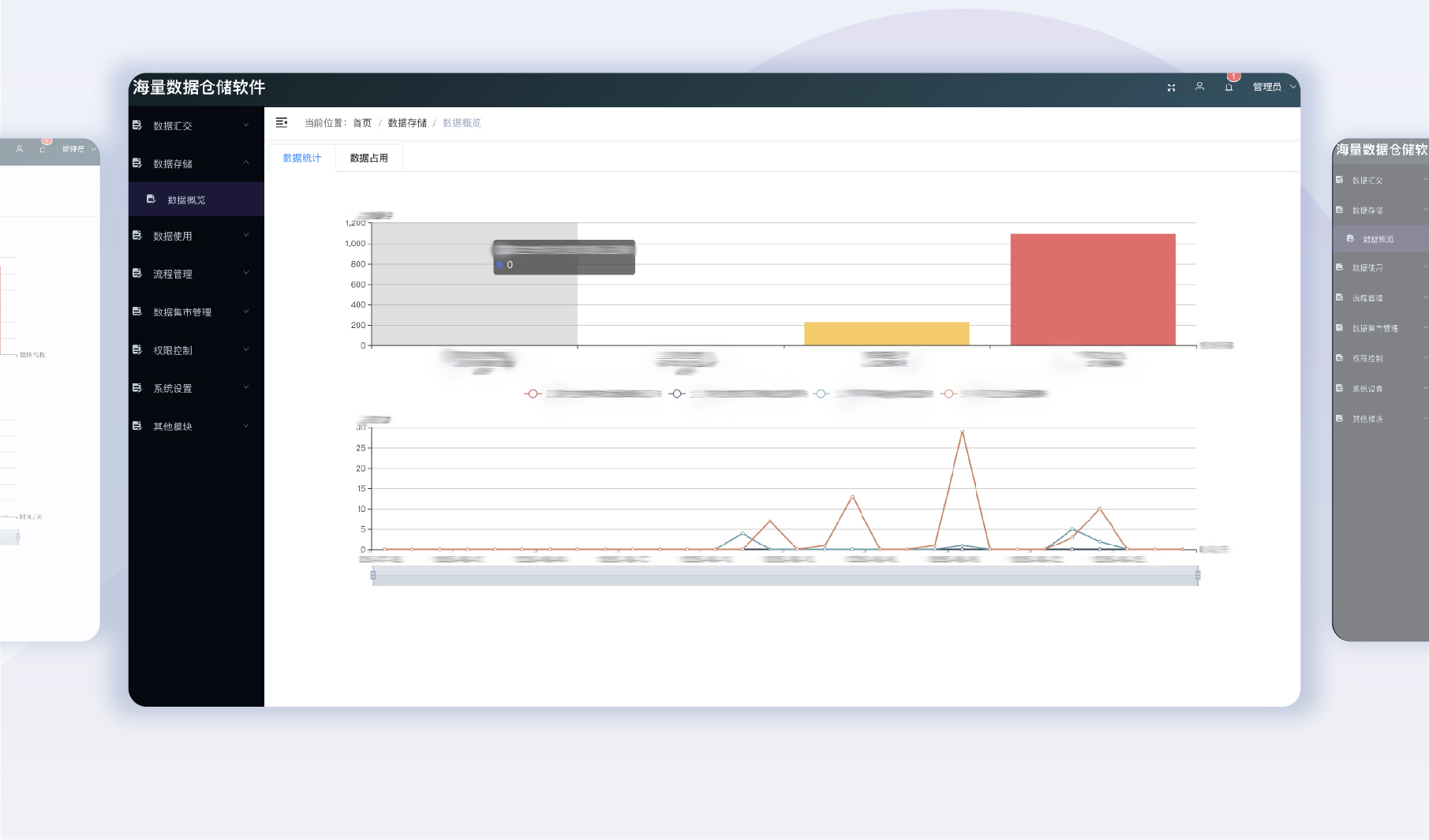Toggle the teal third legend series marker
Viewport: 1429px width, 840px height.
(821, 394)
